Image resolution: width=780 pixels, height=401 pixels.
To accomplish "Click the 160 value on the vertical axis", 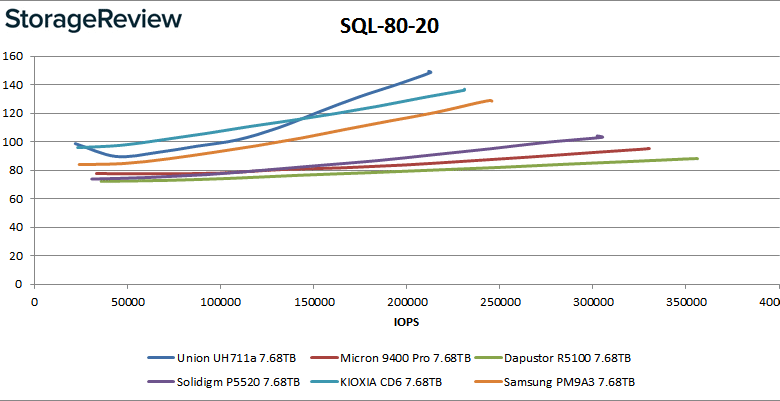I will 14,56.
